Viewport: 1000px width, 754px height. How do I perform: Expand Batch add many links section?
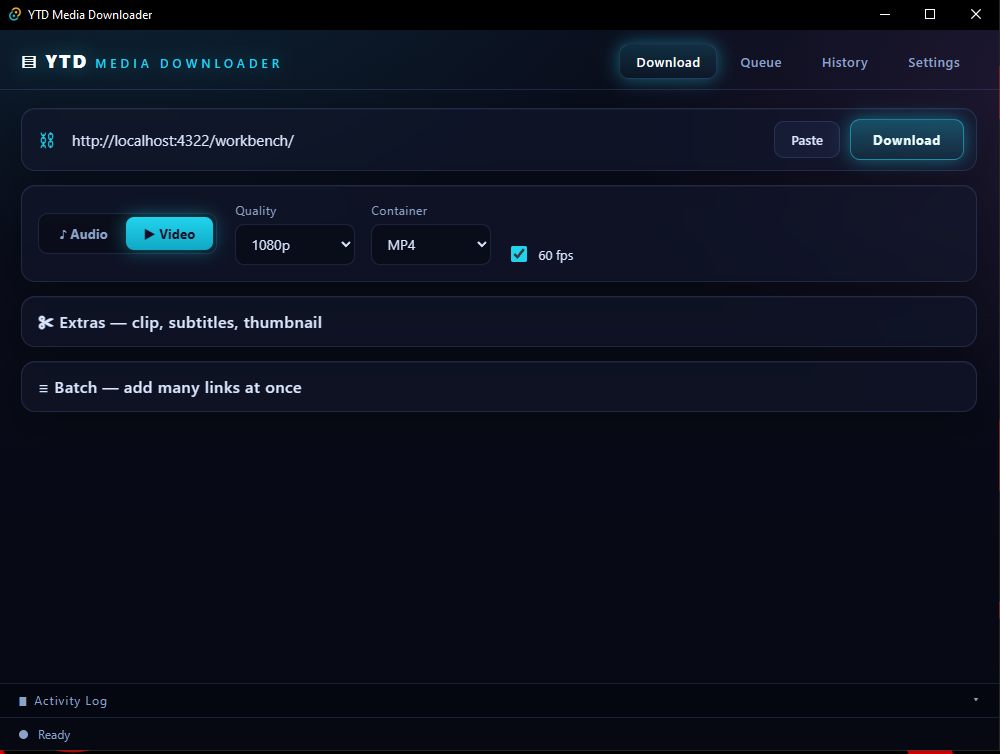pos(499,387)
